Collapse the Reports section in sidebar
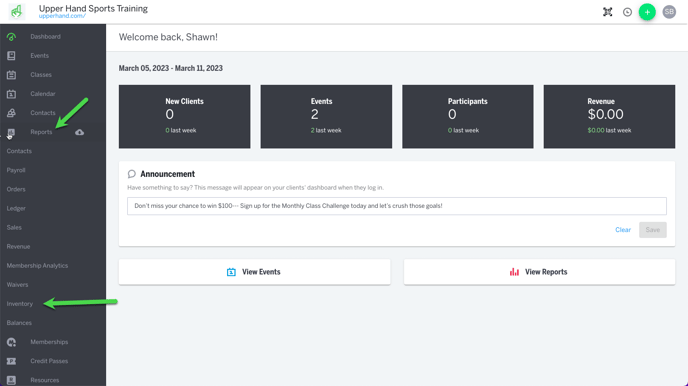The height and width of the screenshot is (386, 688). tap(41, 132)
